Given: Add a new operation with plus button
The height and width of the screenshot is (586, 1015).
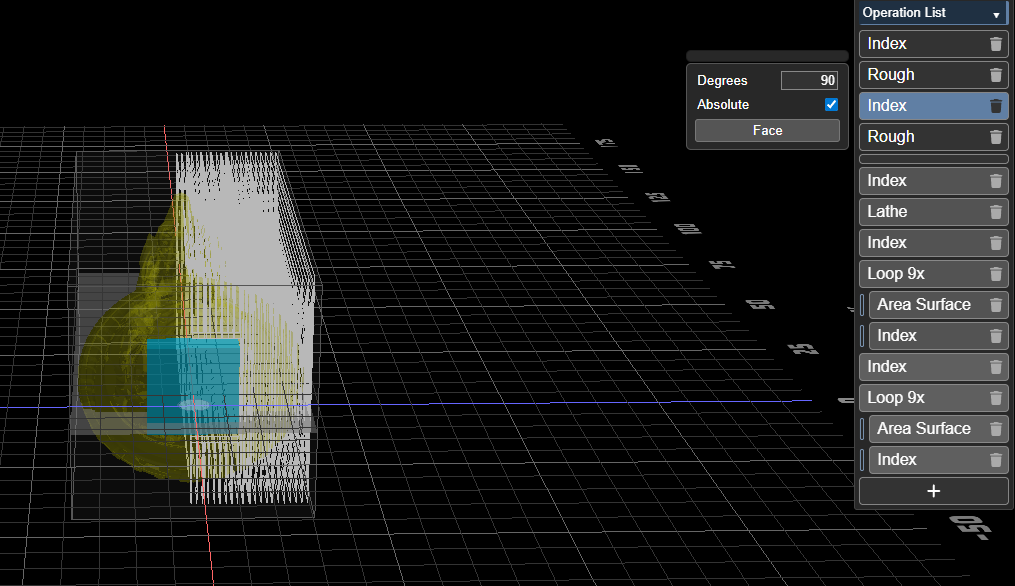Looking at the screenshot, I should [933, 491].
